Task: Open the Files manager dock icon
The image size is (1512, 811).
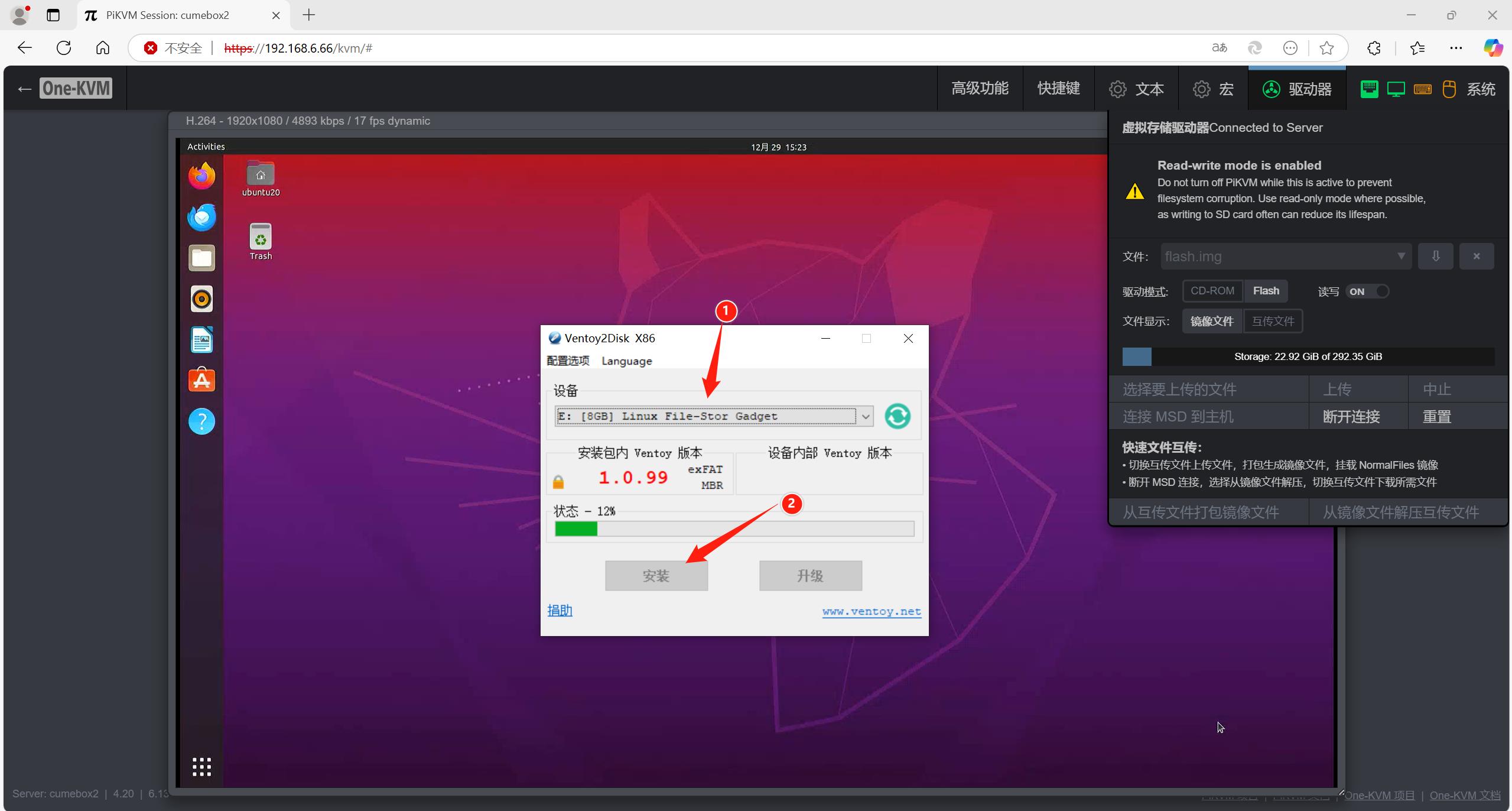Action: (201, 258)
